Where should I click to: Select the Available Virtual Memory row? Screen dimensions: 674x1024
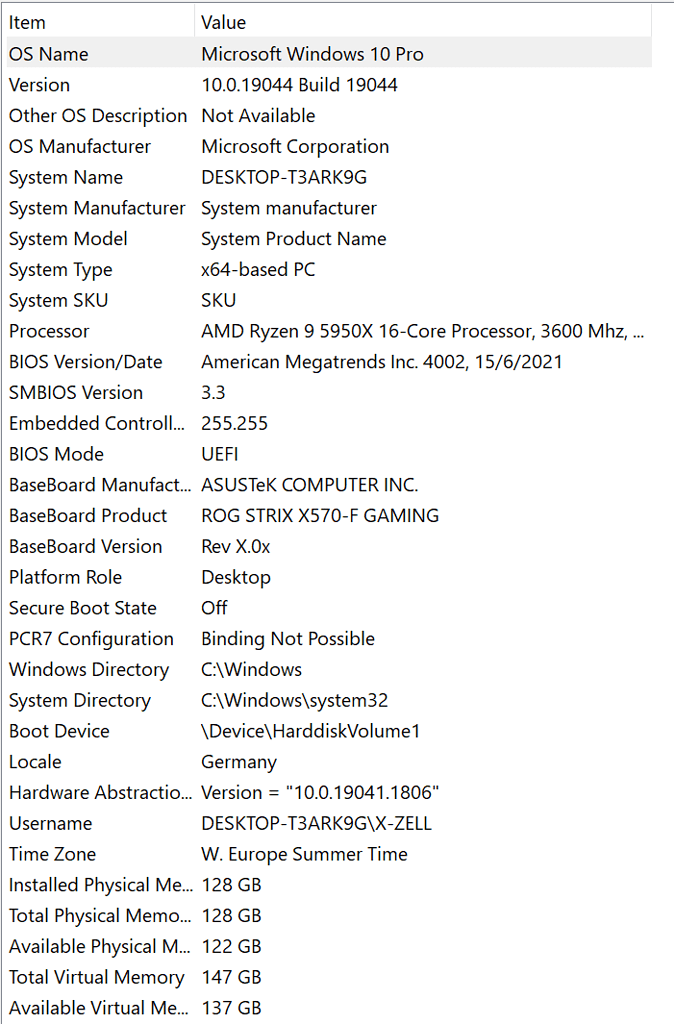[329, 1008]
